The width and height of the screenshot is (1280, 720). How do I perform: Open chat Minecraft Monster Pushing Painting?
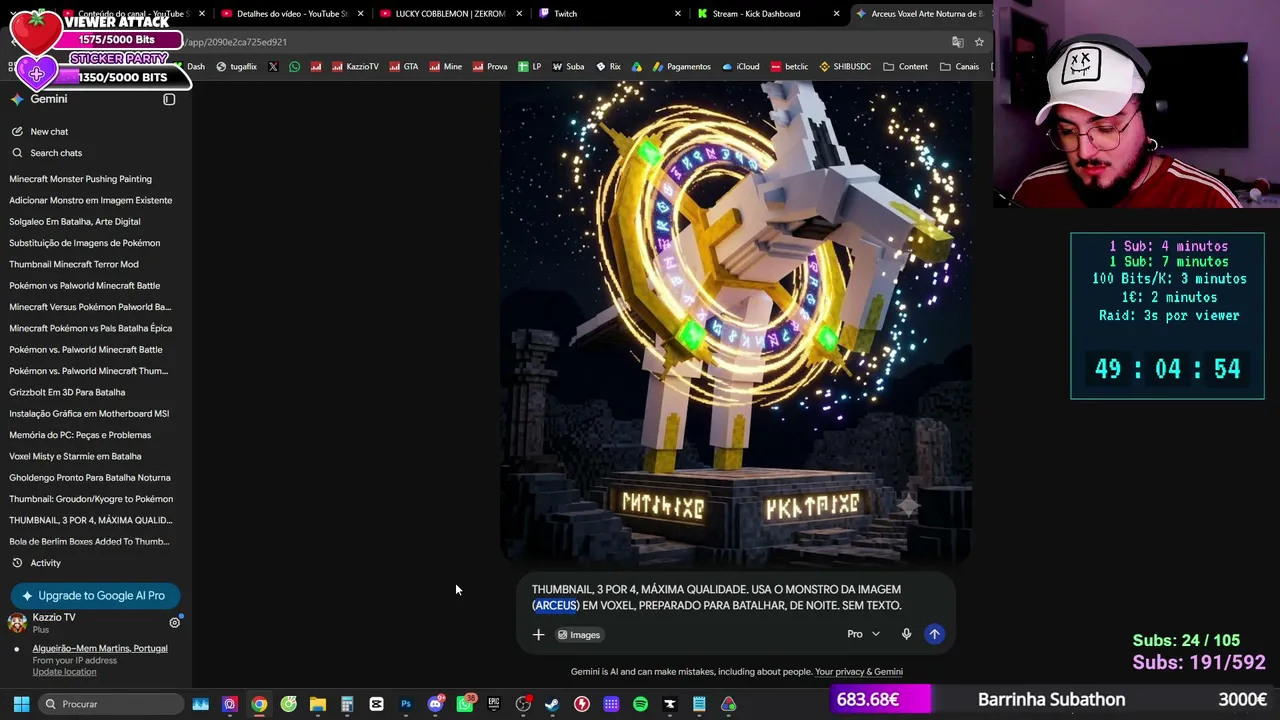(x=81, y=179)
